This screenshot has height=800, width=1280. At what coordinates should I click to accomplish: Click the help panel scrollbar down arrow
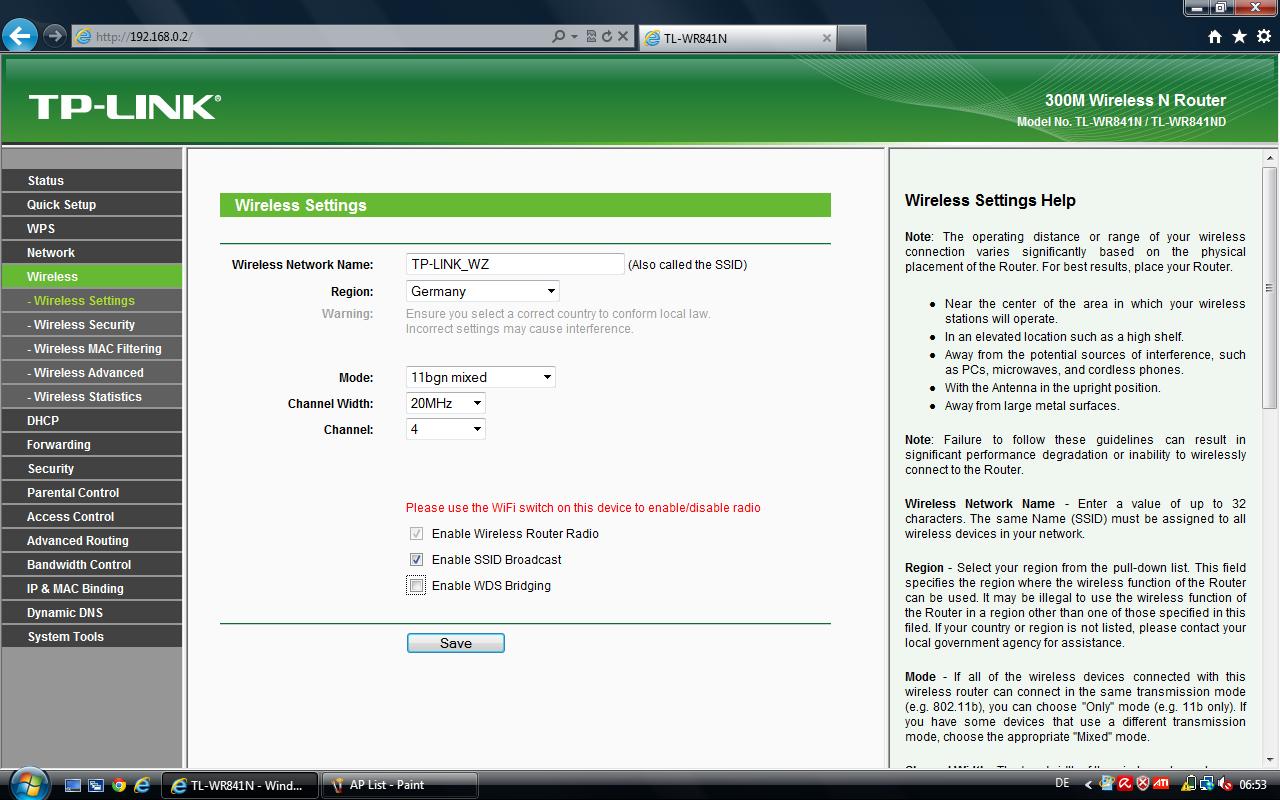[1270, 759]
